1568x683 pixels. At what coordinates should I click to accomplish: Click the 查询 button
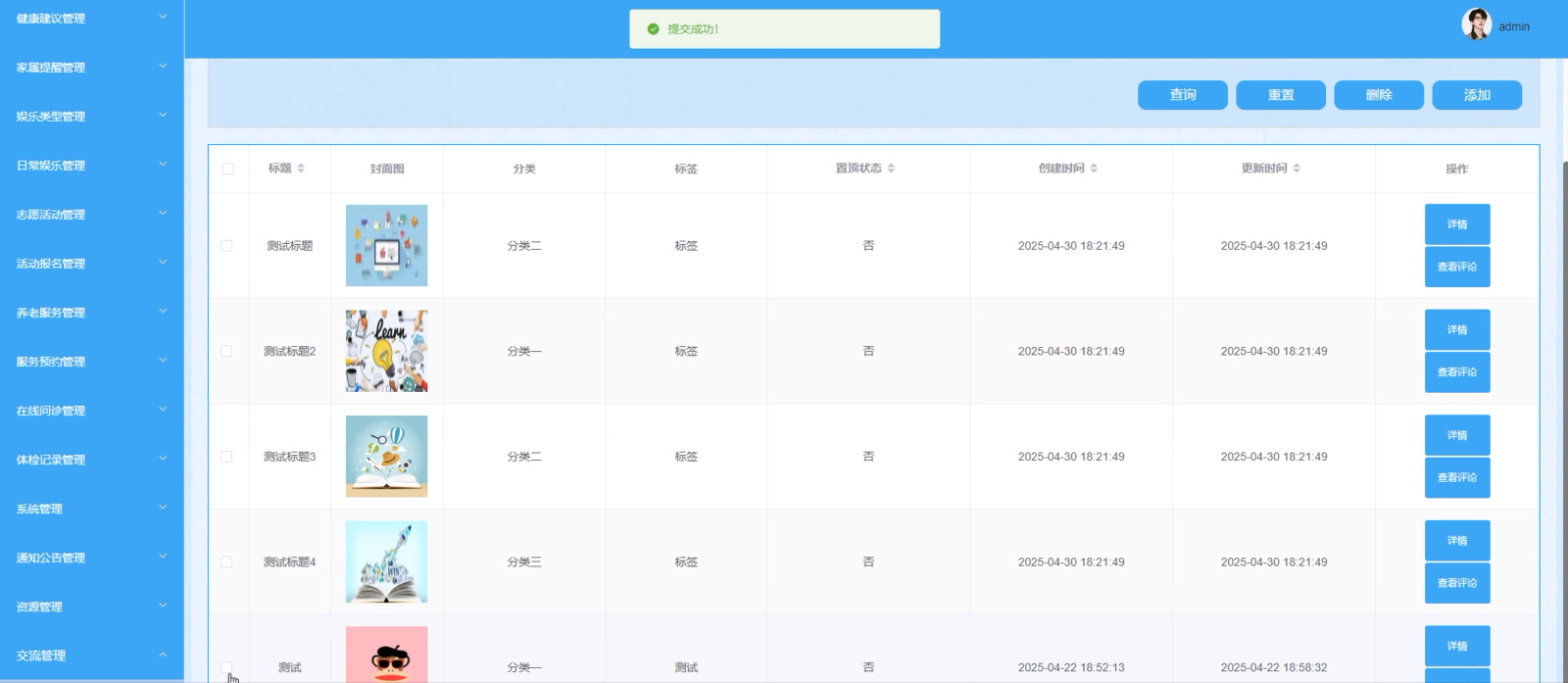click(1183, 95)
